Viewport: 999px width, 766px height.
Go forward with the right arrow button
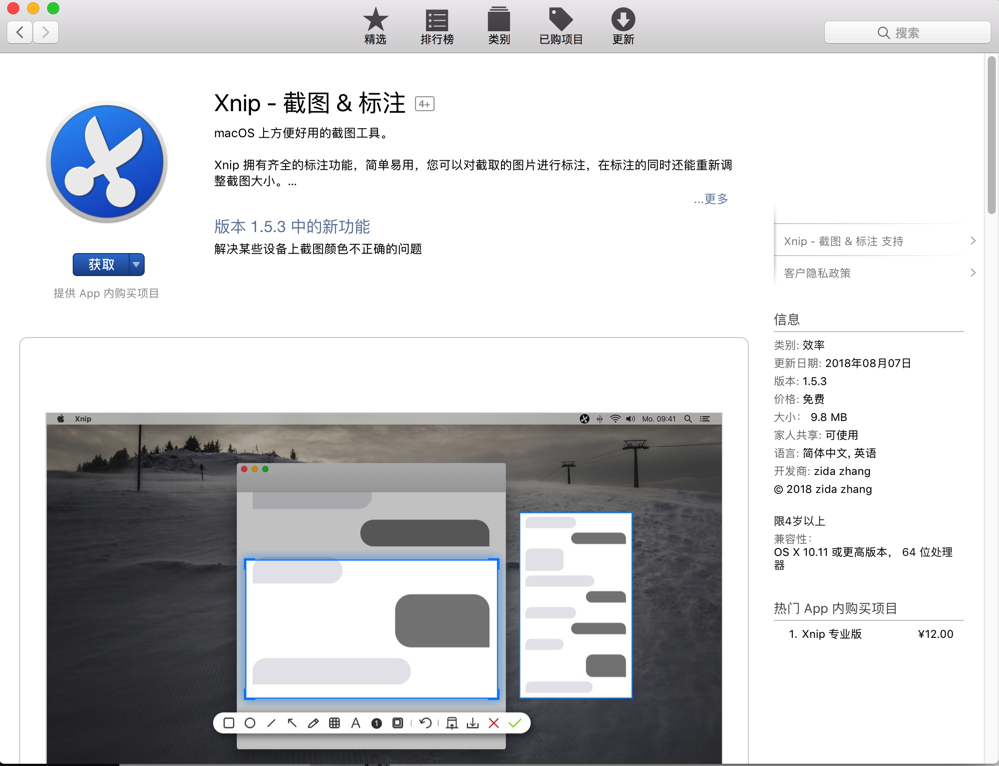[x=46, y=32]
